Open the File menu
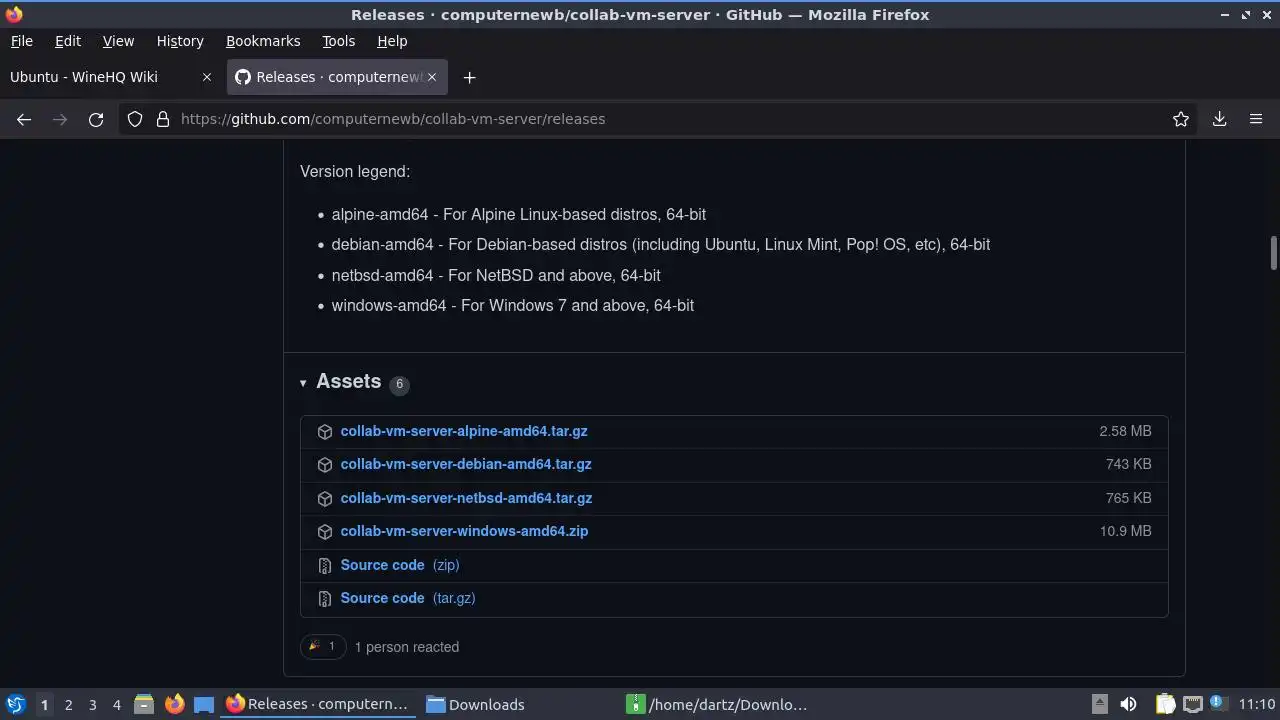1280x720 pixels. pyautogui.click(x=21, y=41)
